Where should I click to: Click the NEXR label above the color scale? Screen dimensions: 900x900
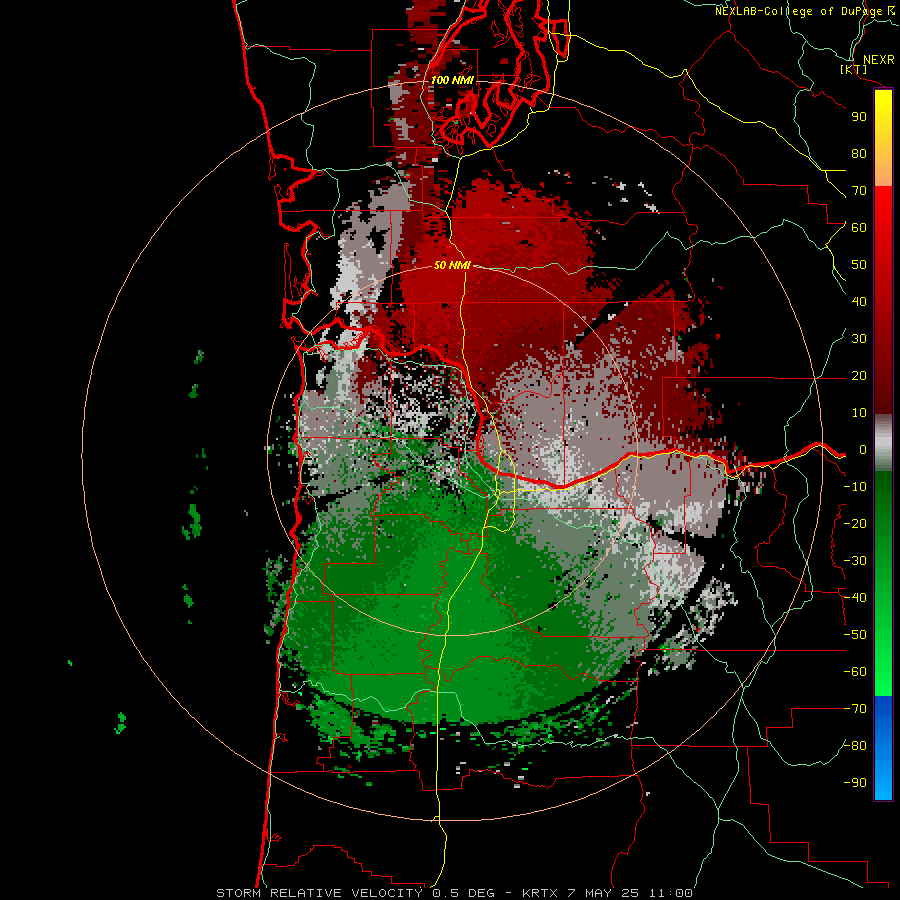click(x=878, y=60)
